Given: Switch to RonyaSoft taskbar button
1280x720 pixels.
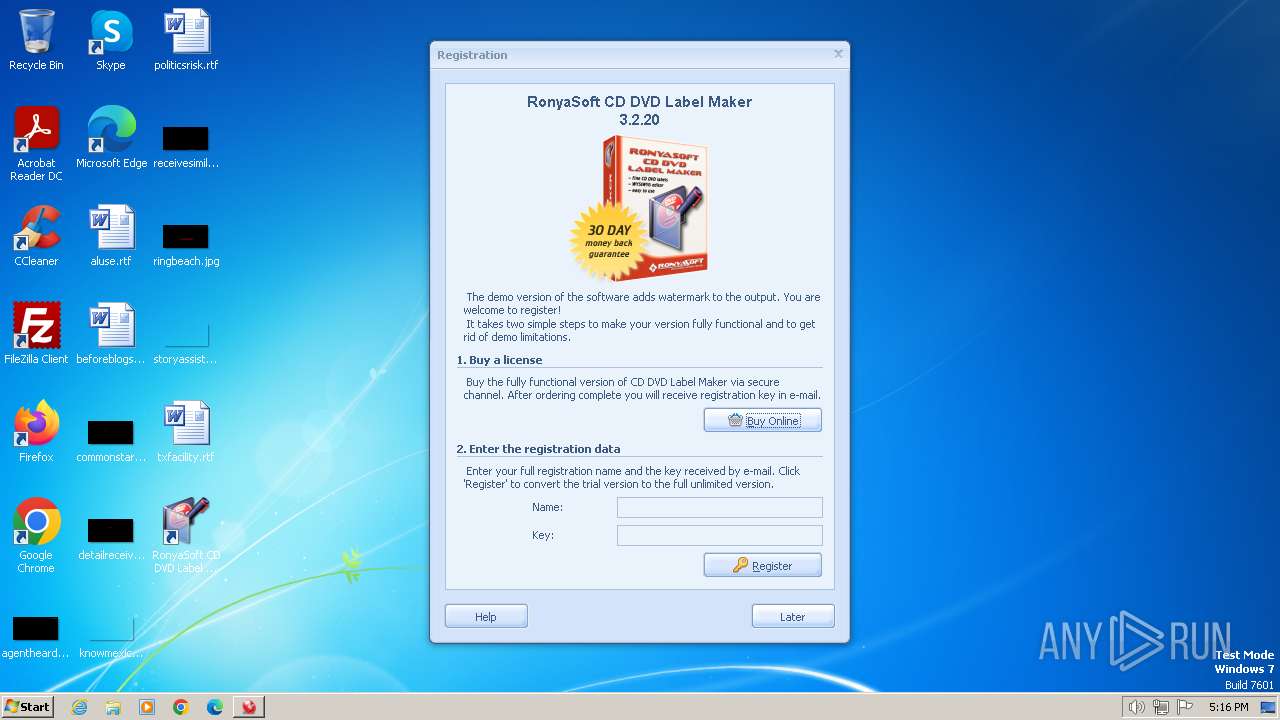Looking at the screenshot, I should click(249, 707).
